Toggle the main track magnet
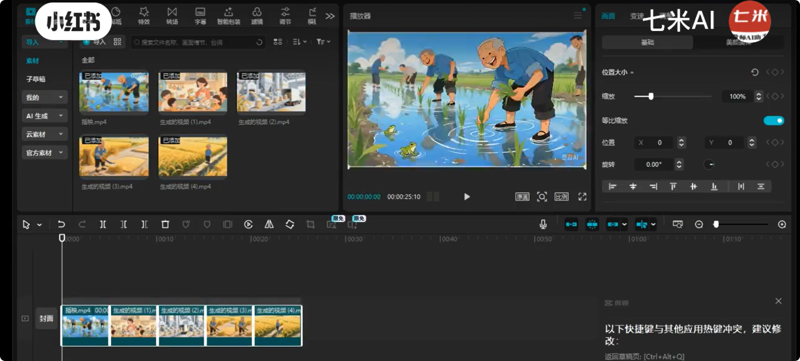 click(571, 224)
